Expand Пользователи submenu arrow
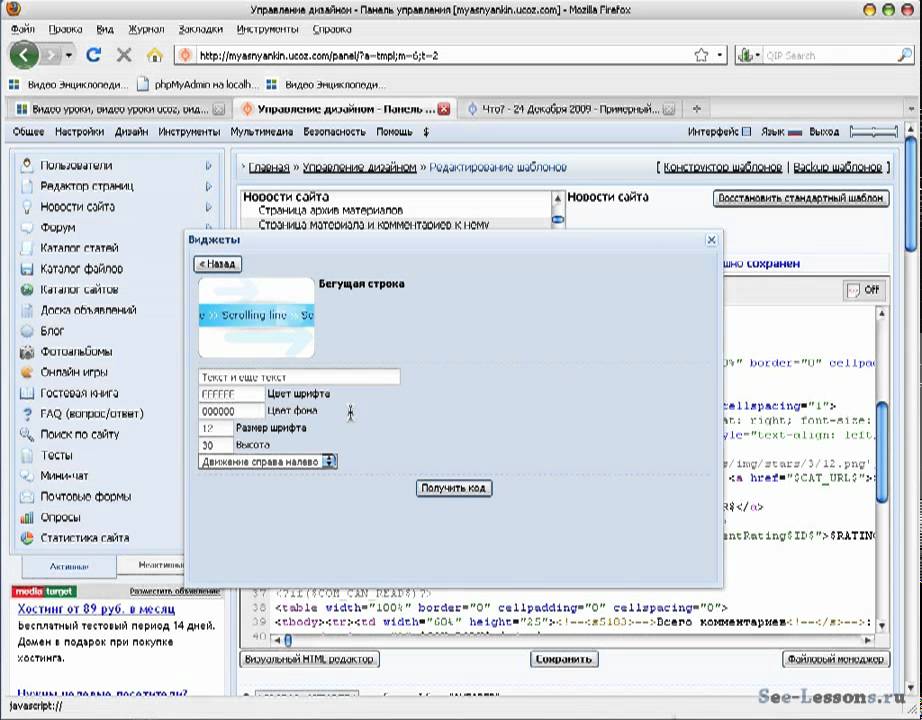The image size is (922, 720). pos(208,166)
